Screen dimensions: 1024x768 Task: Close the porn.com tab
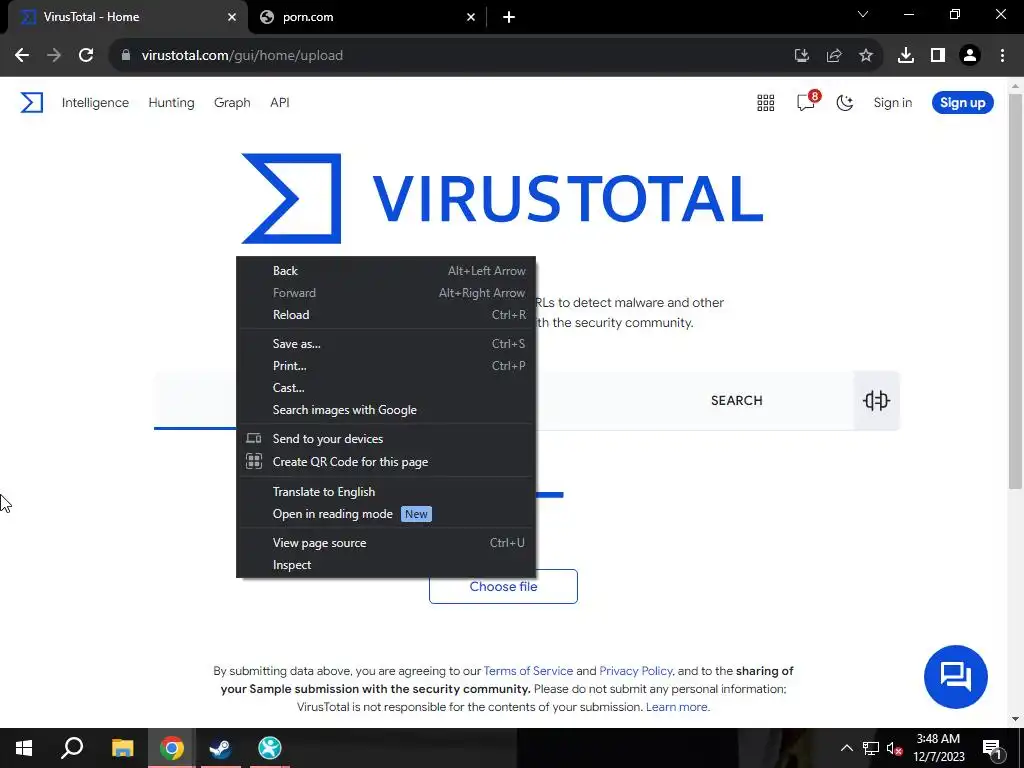coord(471,18)
